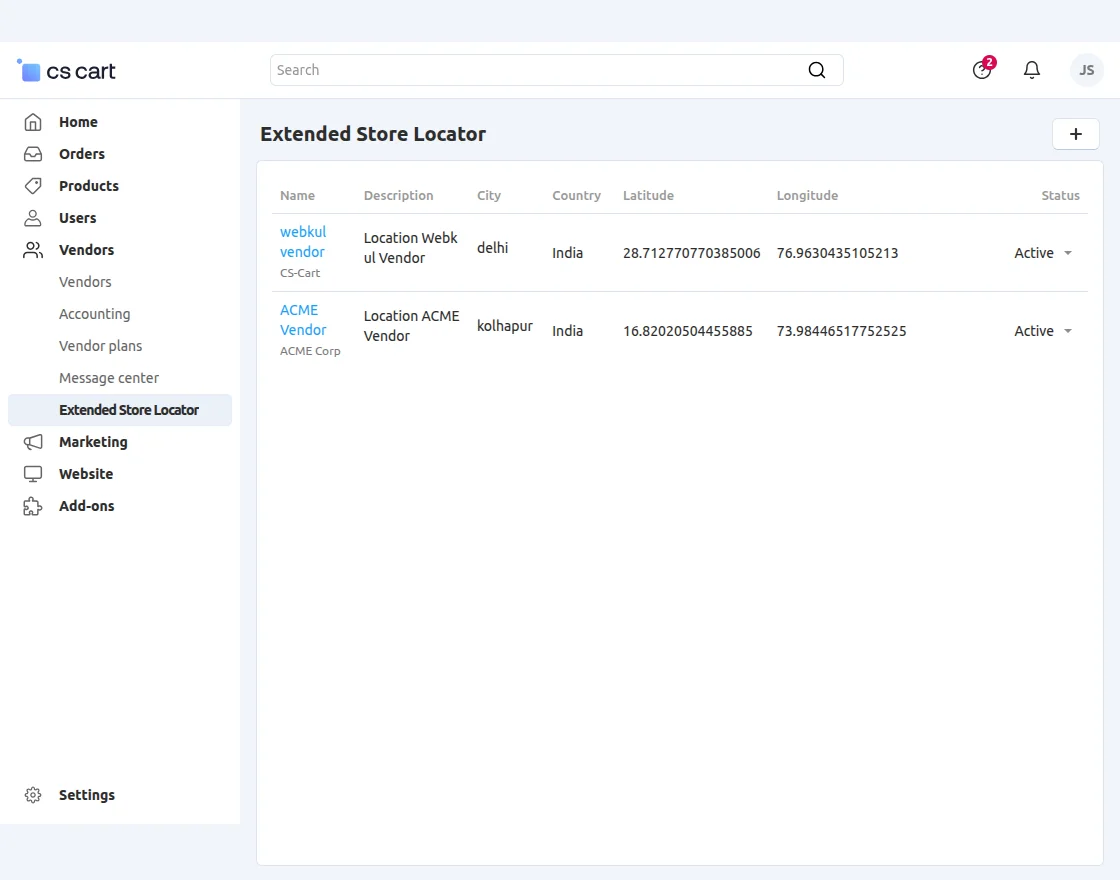Image resolution: width=1120 pixels, height=880 pixels.
Task: Click the Products tag icon
Action: [33, 186]
